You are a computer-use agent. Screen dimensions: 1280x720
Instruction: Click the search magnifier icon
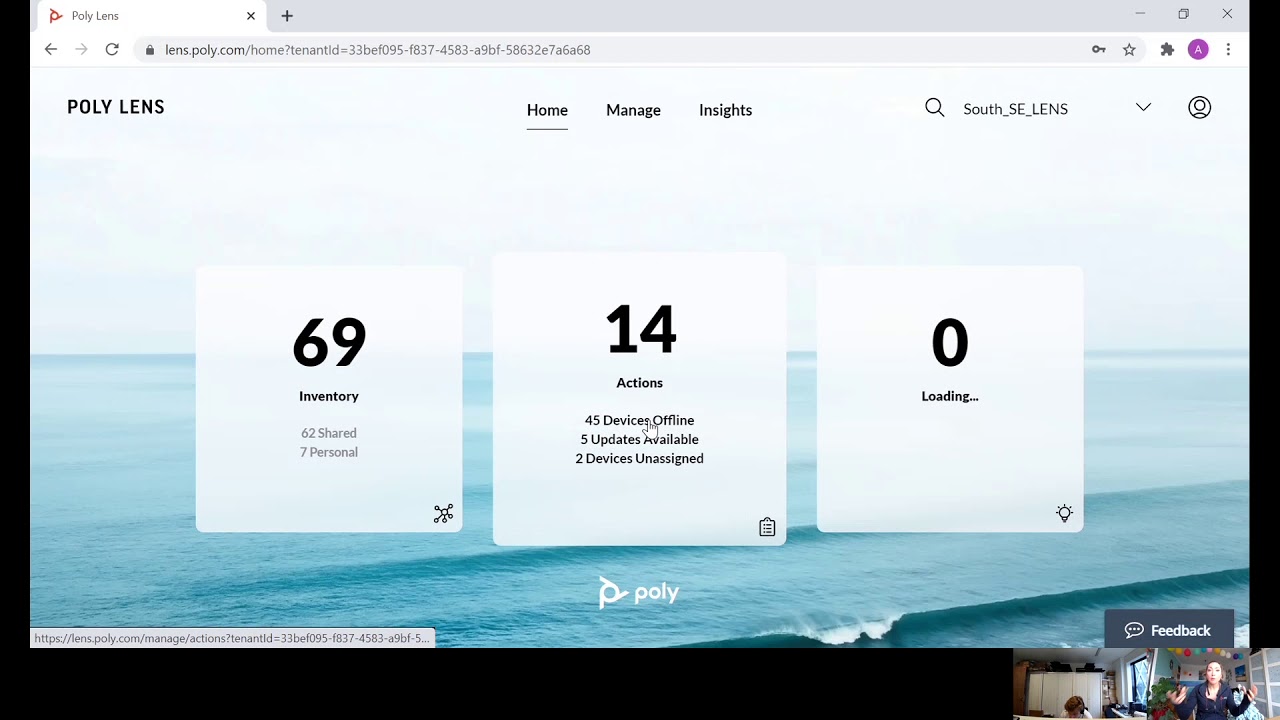pyautogui.click(x=934, y=108)
